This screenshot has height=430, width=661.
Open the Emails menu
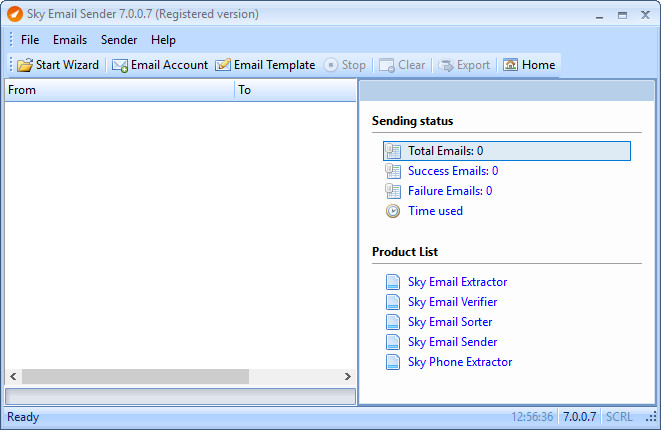point(70,40)
